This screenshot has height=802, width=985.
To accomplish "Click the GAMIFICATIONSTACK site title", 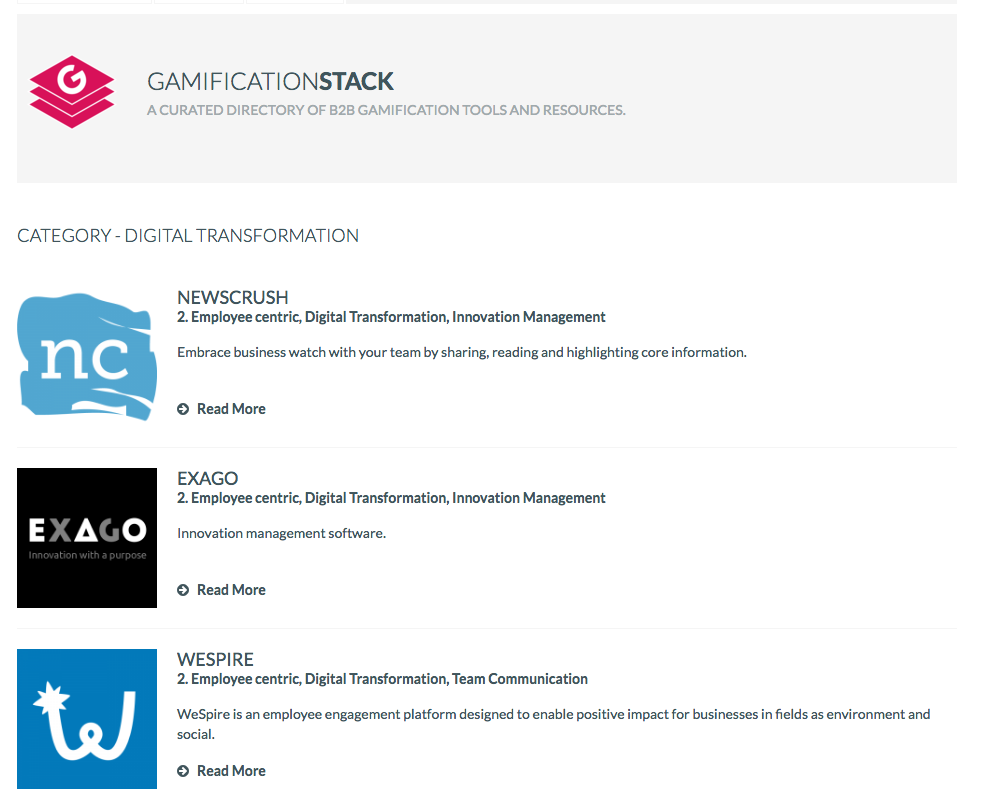I will (270, 80).
